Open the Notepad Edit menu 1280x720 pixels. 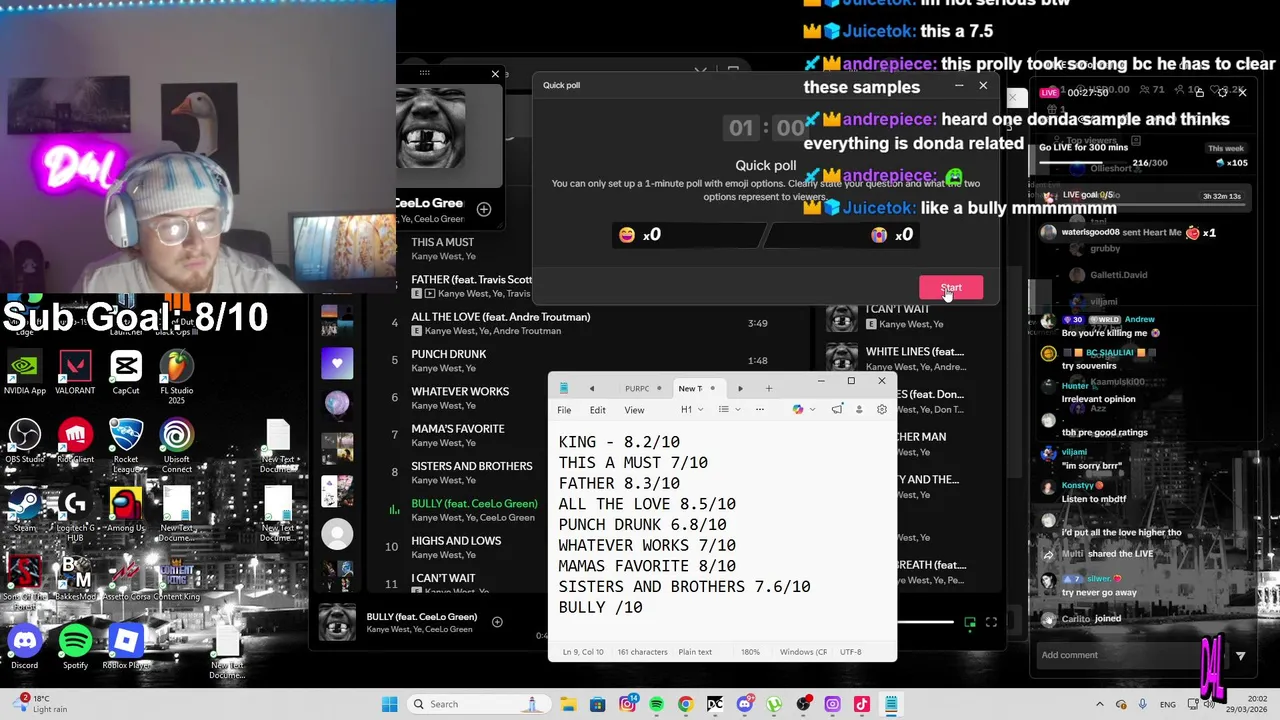click(x=597, y=410)
